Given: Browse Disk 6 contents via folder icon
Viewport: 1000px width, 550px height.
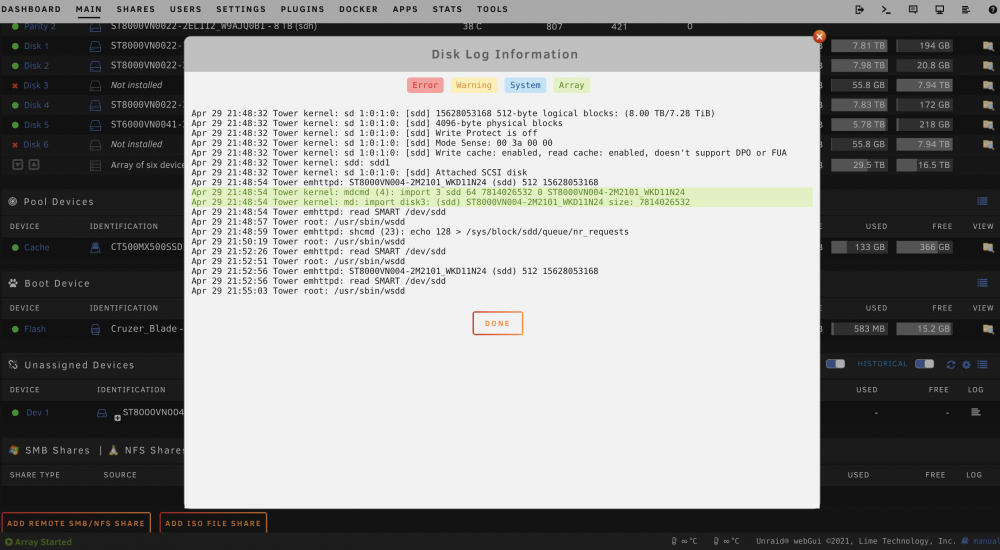Looking at the screenshot, I should coord(988,145).
